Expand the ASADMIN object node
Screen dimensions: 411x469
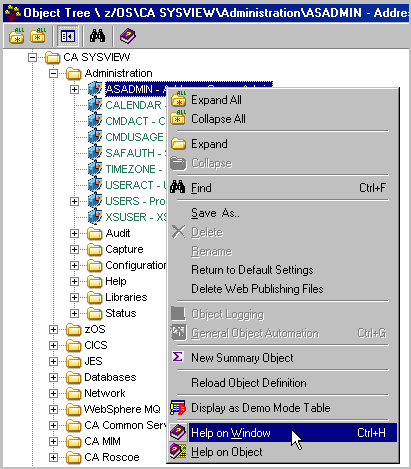click(x=74, y=89)
